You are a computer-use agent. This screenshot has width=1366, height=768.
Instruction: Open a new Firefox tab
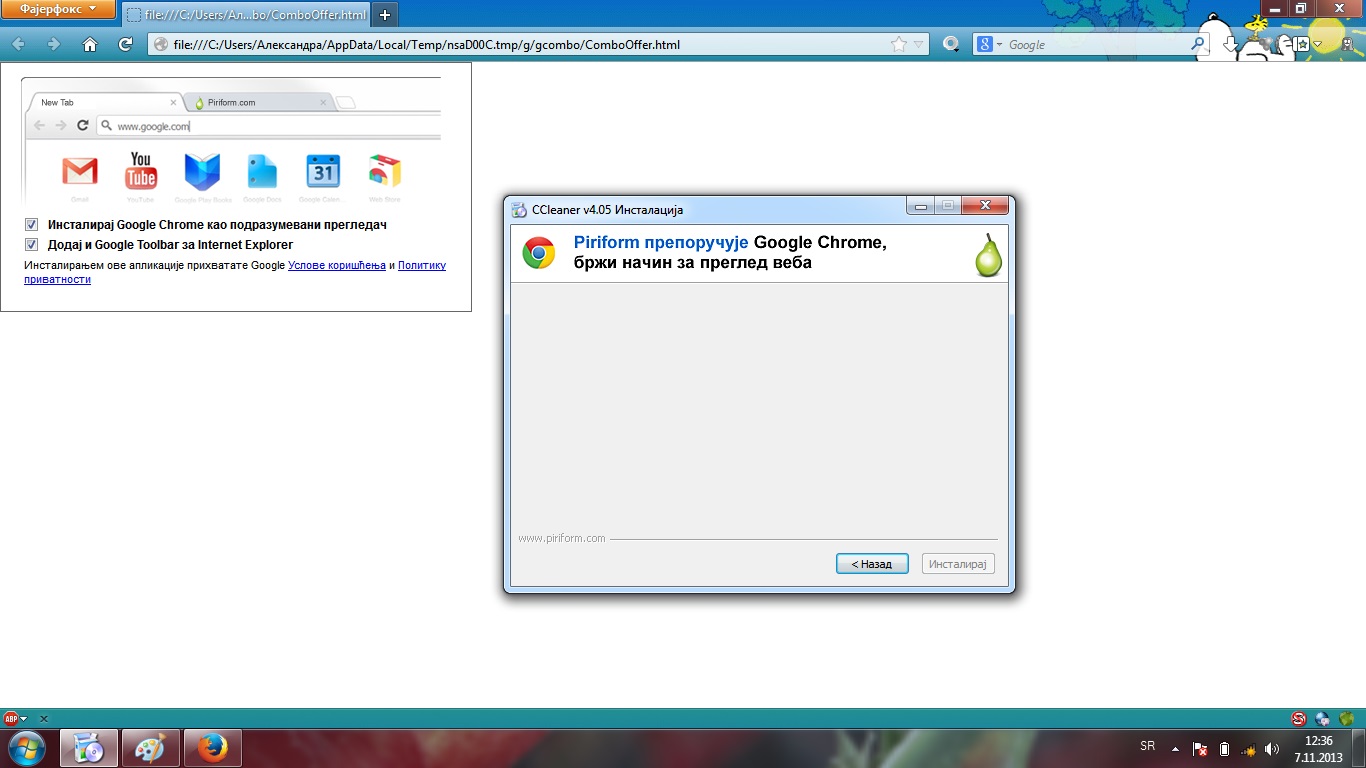385,15
